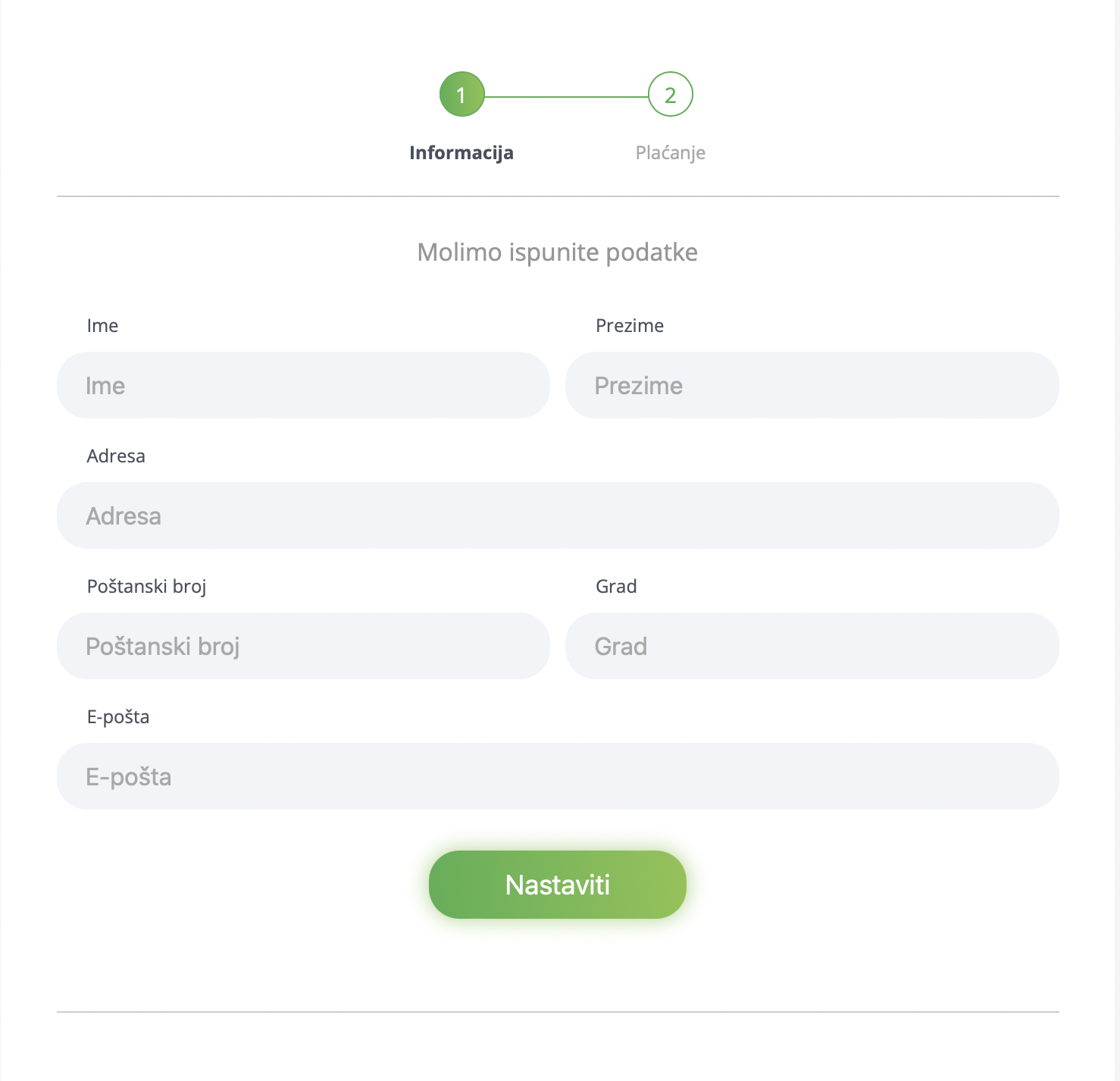Click the E-pošta label above the field
Image resolution: width=1120 pixels, height=1081 pixels.
click(x=118, y=717)
